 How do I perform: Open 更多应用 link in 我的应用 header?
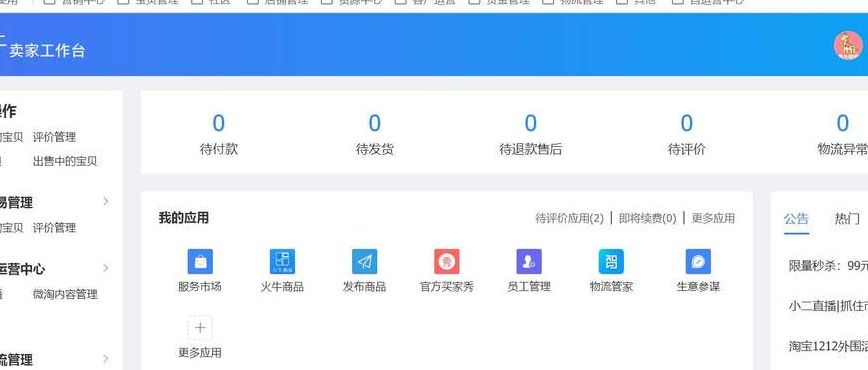713,218
